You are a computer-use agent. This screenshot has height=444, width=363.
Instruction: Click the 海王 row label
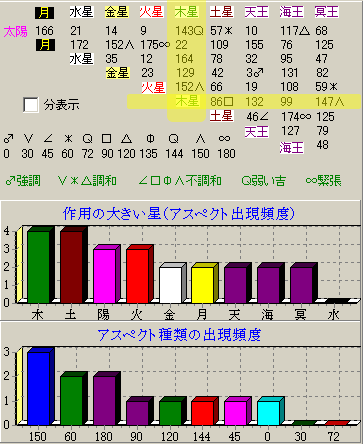coord(291,147)
